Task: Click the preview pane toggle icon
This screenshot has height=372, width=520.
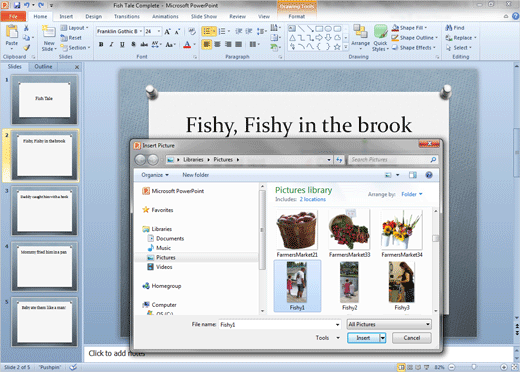Action: tap(413, 175)
